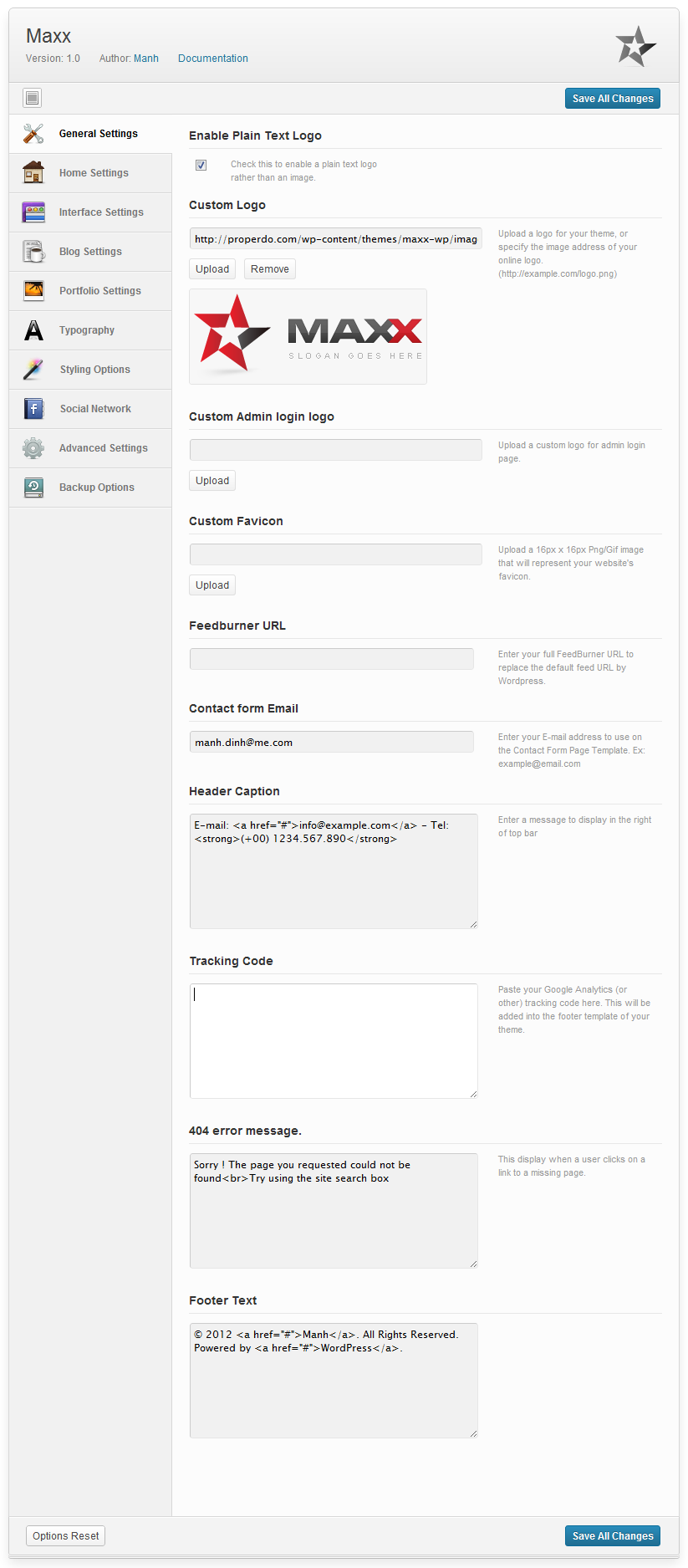Go to Backup Options tab
Viewport: 688px width, 1568px height.
coord(90,488)
